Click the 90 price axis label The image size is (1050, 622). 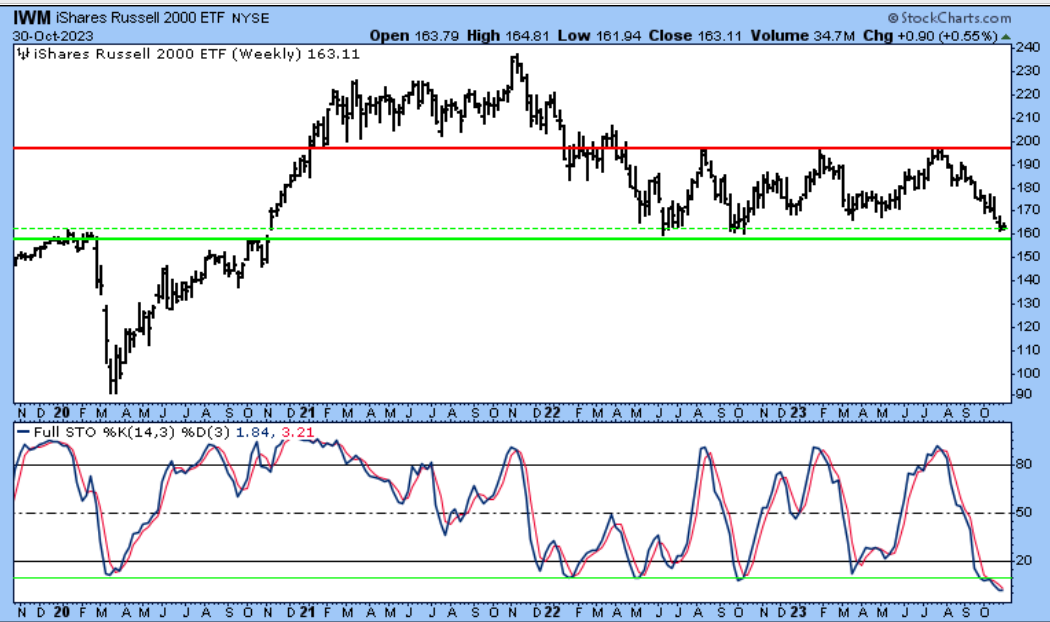(1024, 394)
